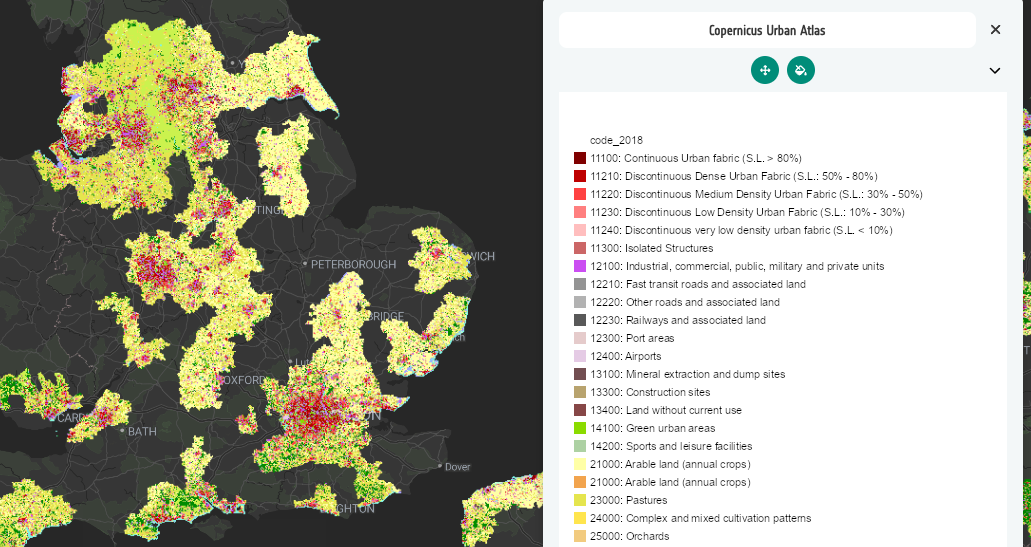This screenshot has height=547, width=1031.
Task: Click the '12230: Railways and associated land' text
Action: coord(678,320)
